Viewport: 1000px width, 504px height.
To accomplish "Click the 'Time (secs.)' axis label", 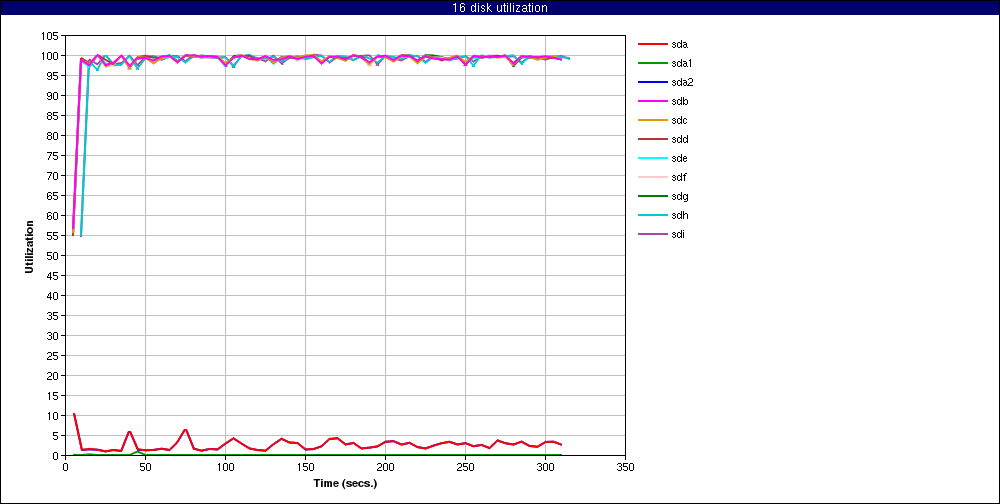I will [x=345, y=483].
